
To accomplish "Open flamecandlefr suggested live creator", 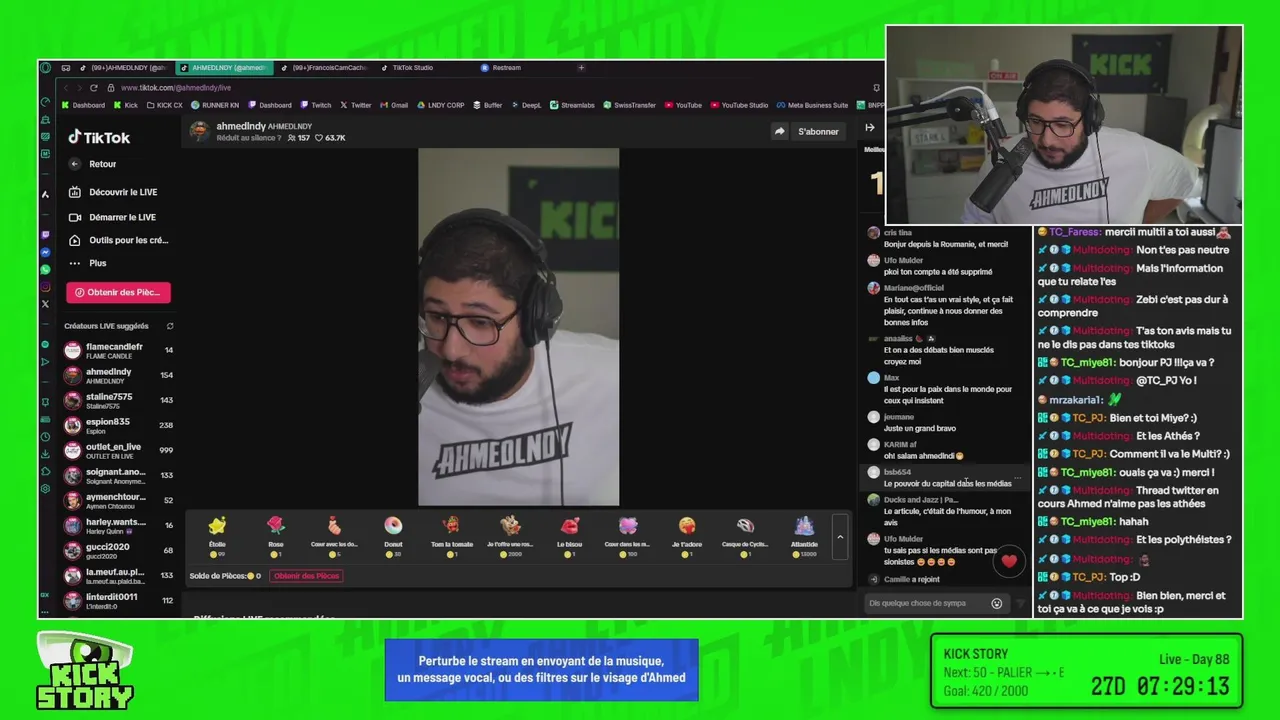I will (x=118, y=350).
